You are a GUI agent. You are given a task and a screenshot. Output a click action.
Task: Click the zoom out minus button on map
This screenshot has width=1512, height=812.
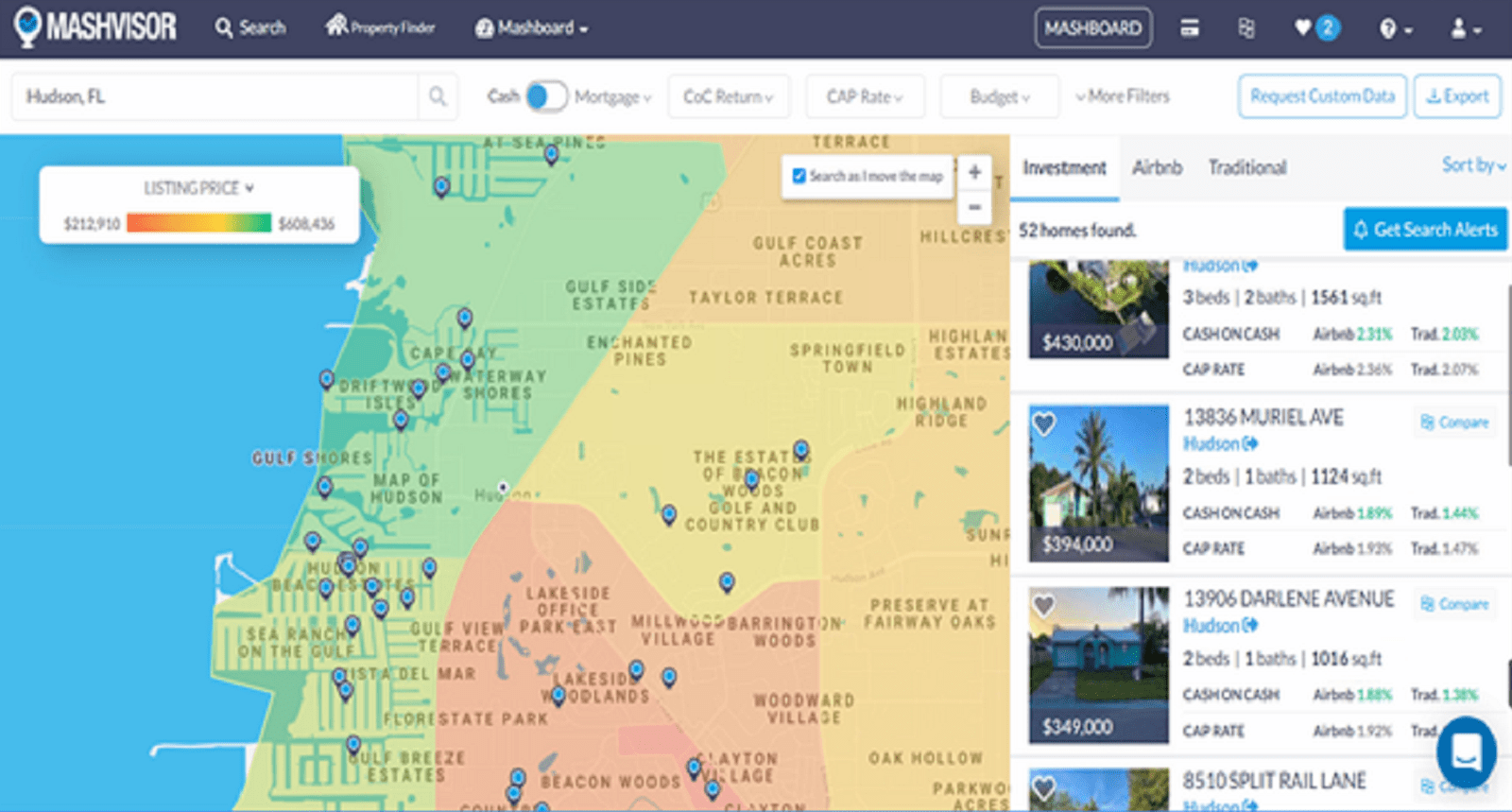[x=974, y=207]
